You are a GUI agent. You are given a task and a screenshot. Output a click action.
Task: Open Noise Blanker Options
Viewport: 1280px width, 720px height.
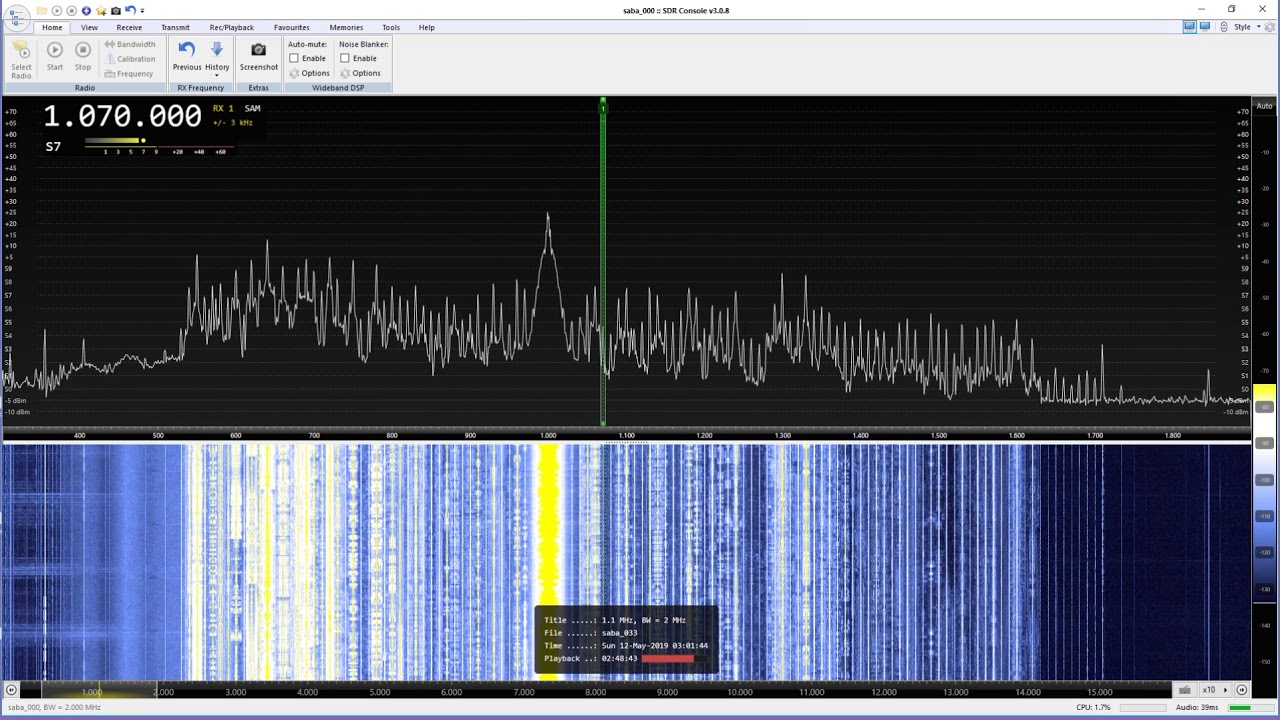coord(360,73)
